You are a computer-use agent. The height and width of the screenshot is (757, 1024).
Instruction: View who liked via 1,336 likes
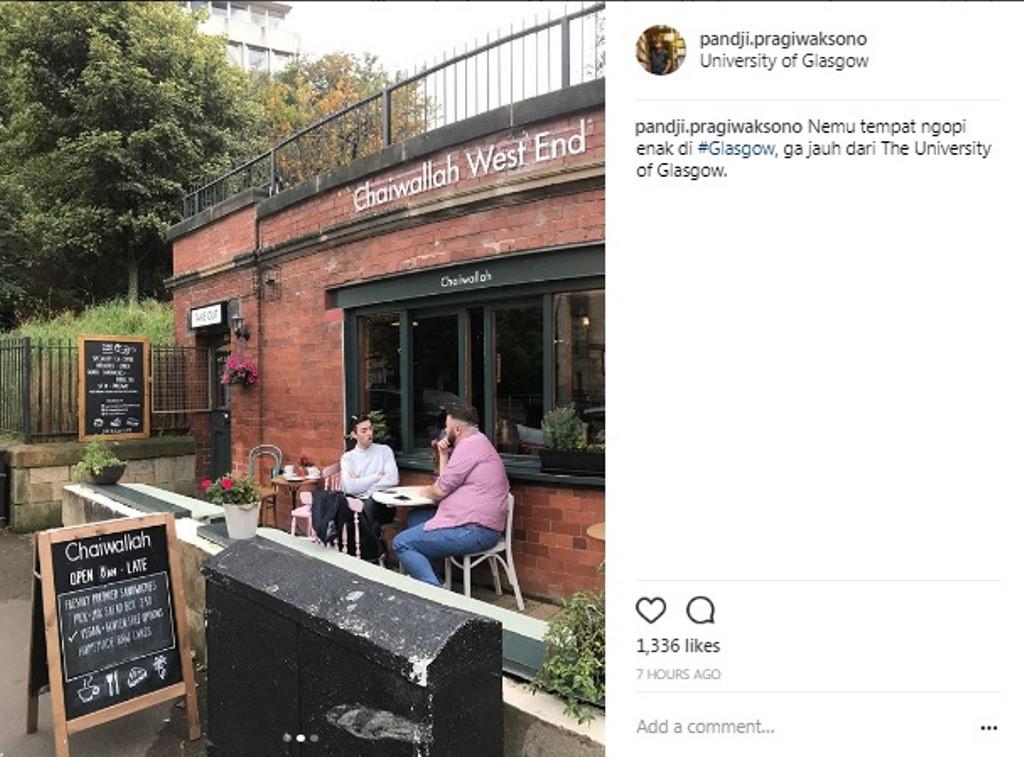[x=678, y=646]
